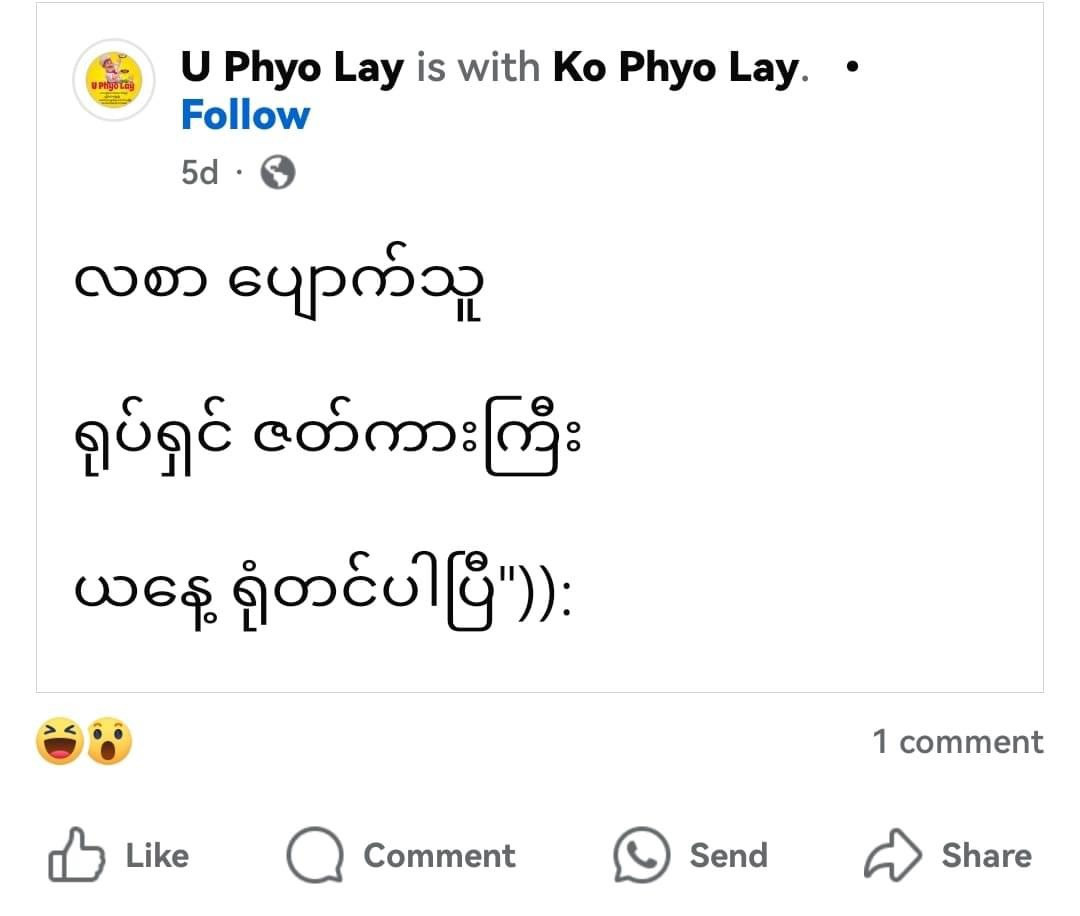Click the globe public audience icon
1080x916 pixels.
[x=277, y=174]
